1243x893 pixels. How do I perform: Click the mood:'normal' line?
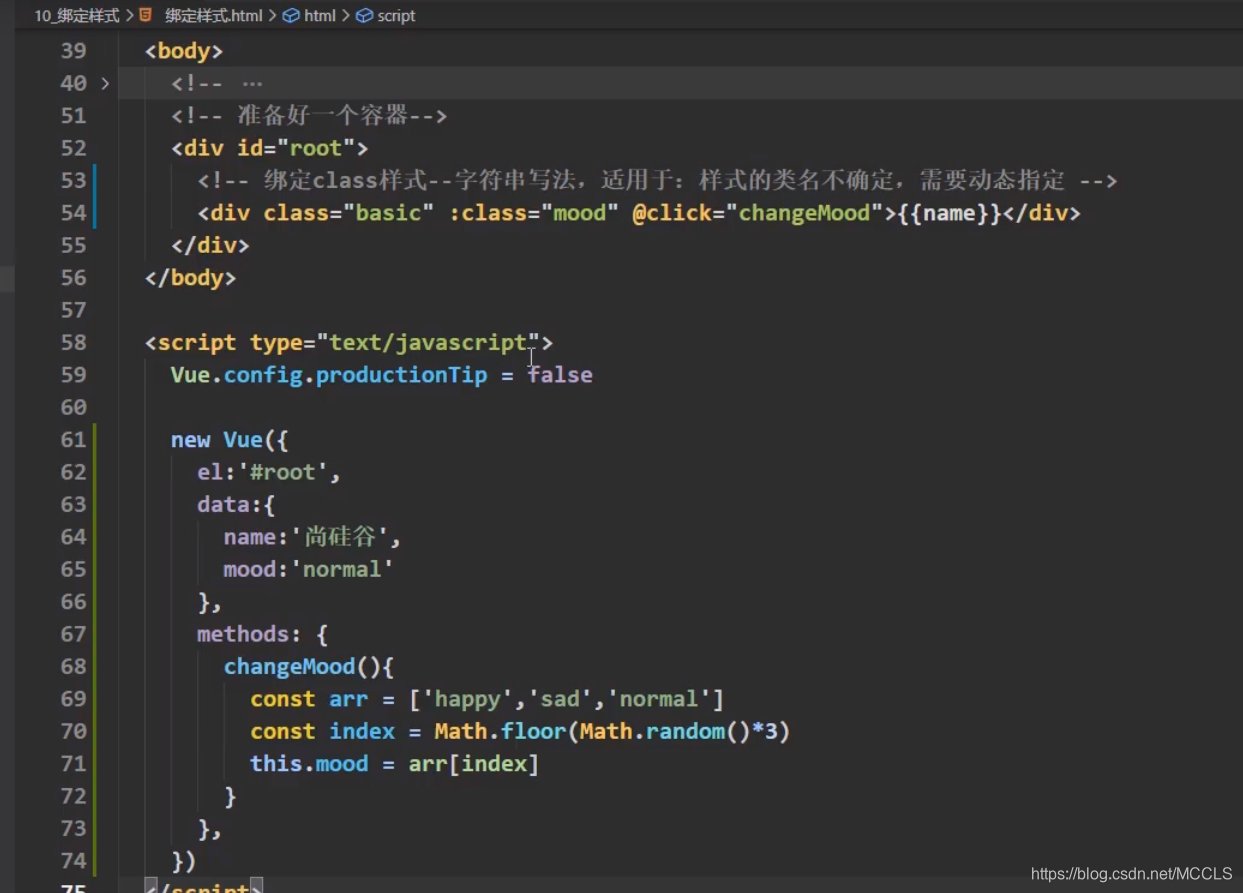point(308,569)
